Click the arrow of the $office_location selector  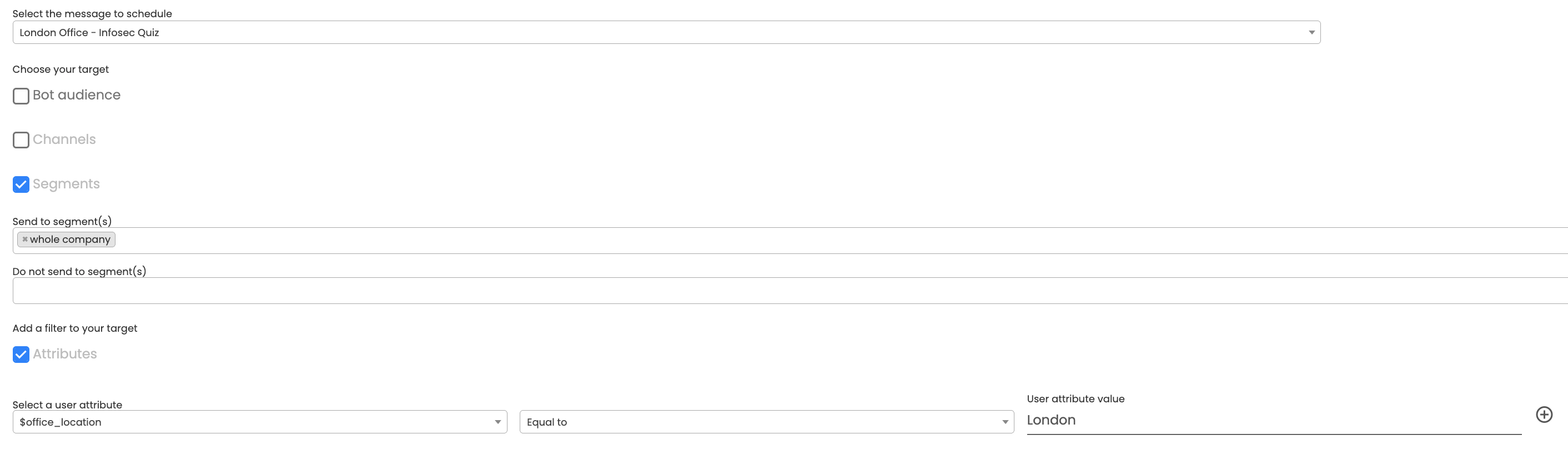point(498,422)
